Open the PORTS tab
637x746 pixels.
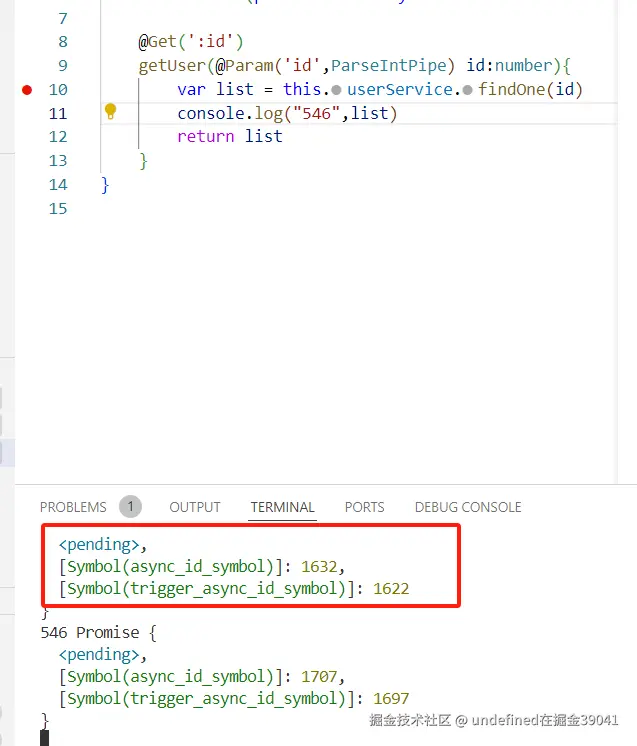[x=364, y=507]
